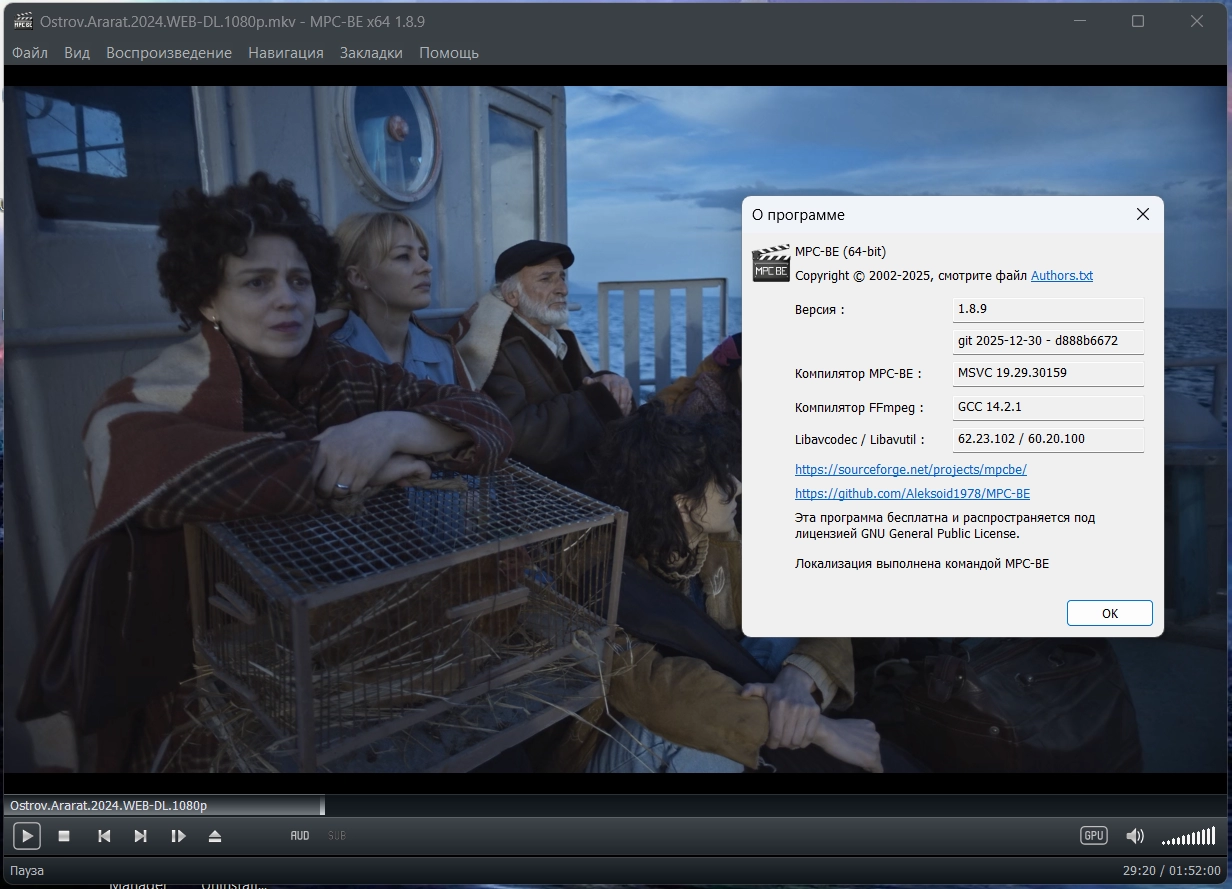Open the Навигация menu
This screenshot has width=1232, height=889.
286,53
